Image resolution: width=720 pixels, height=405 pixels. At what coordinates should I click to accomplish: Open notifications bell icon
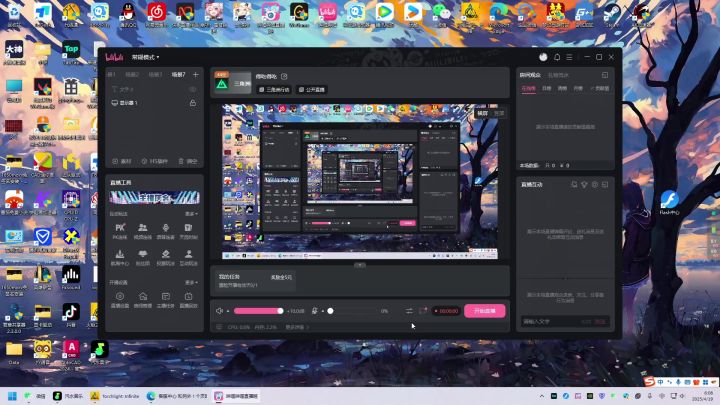point(557,57)
